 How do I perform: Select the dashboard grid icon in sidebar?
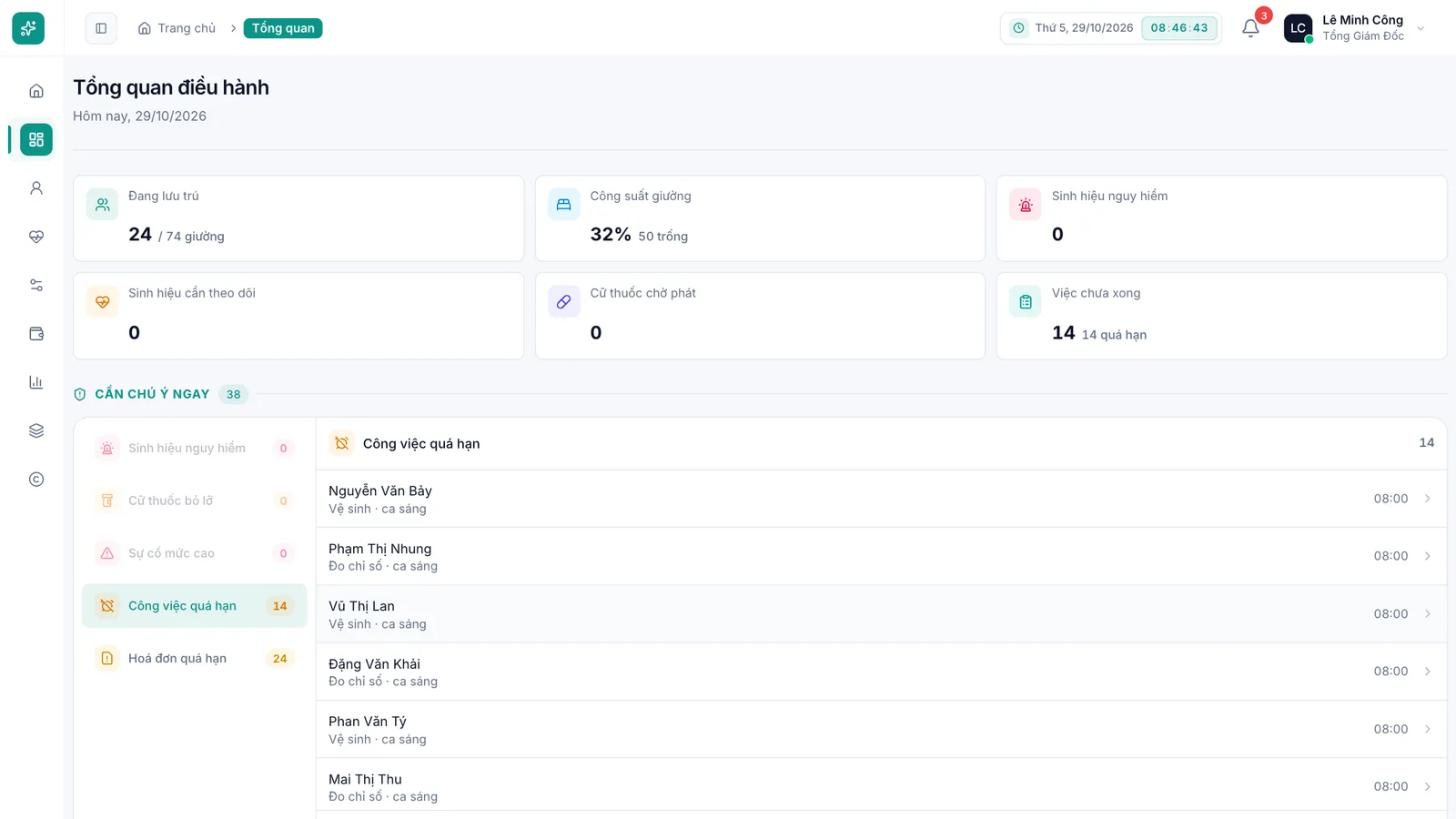pos(36,139)
